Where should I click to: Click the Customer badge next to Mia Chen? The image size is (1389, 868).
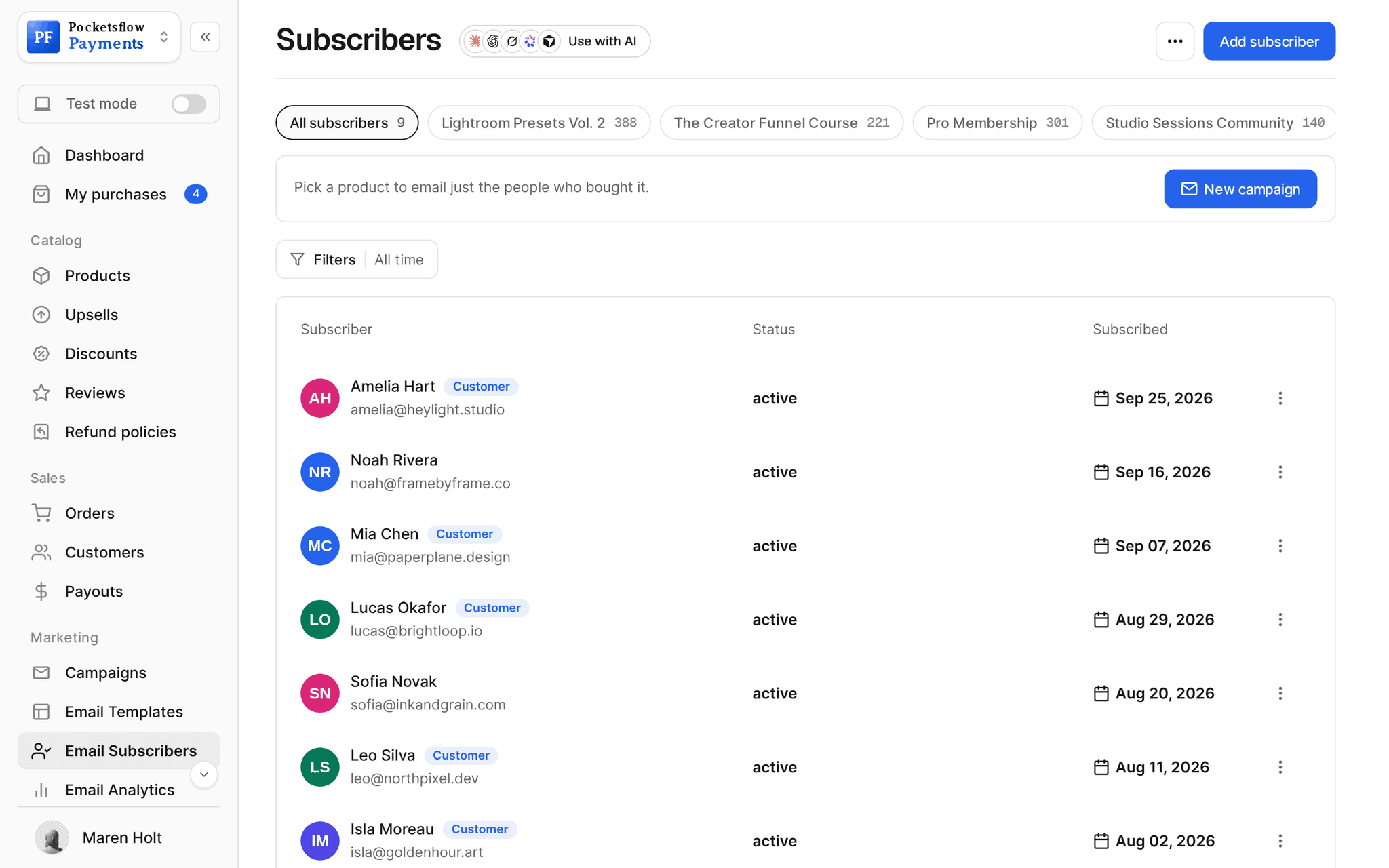pos(465,534)
